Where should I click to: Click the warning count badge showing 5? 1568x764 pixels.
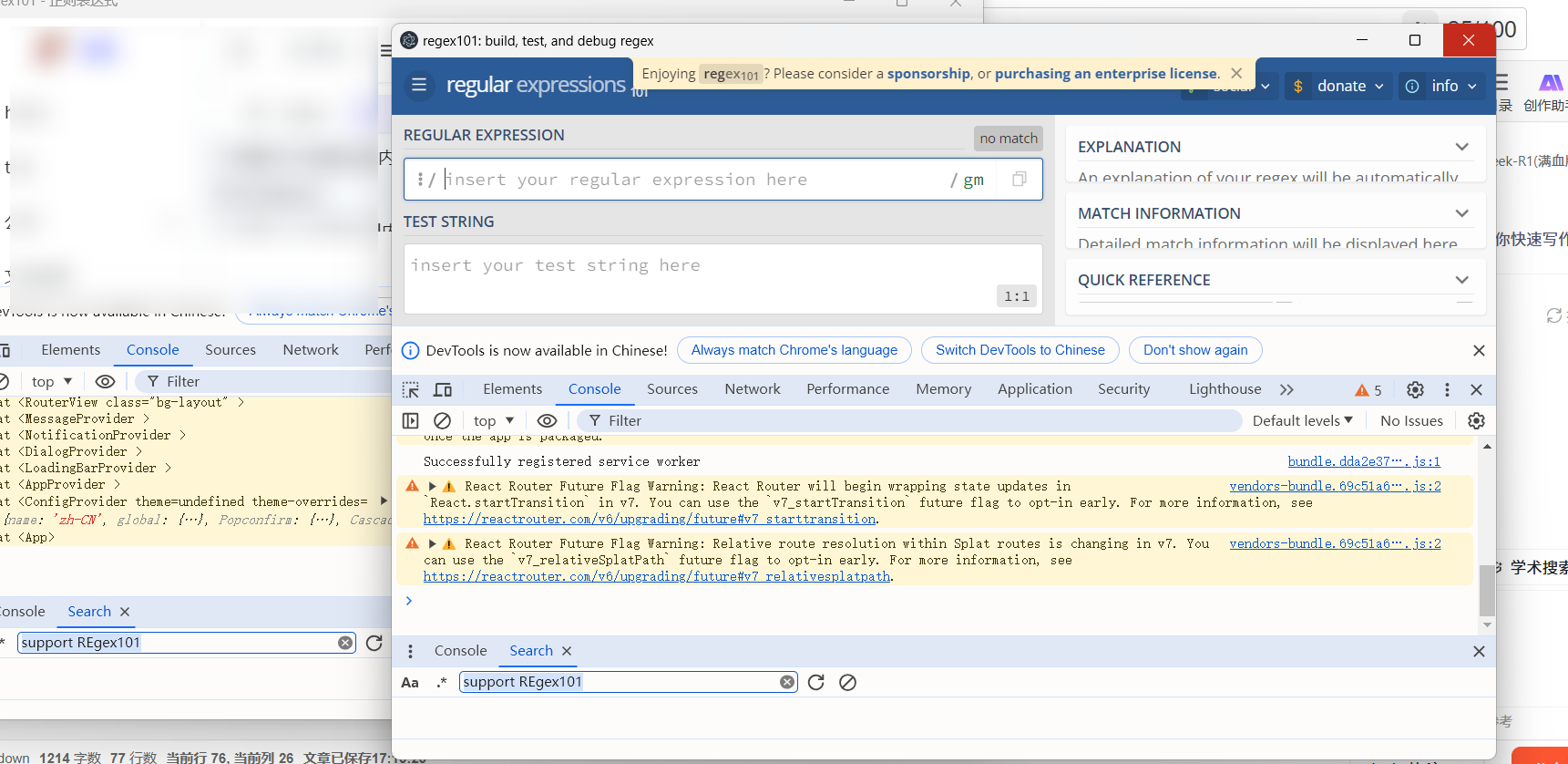(1368, 390)
